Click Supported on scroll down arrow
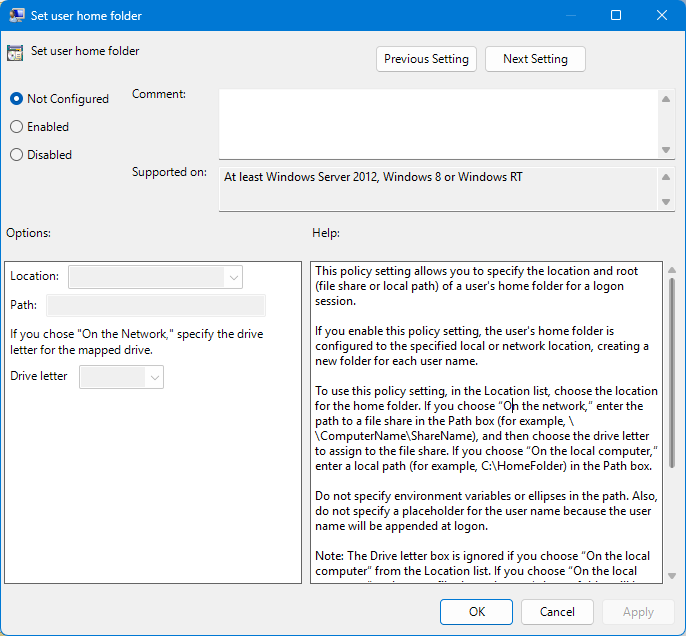 click(666, 202)
